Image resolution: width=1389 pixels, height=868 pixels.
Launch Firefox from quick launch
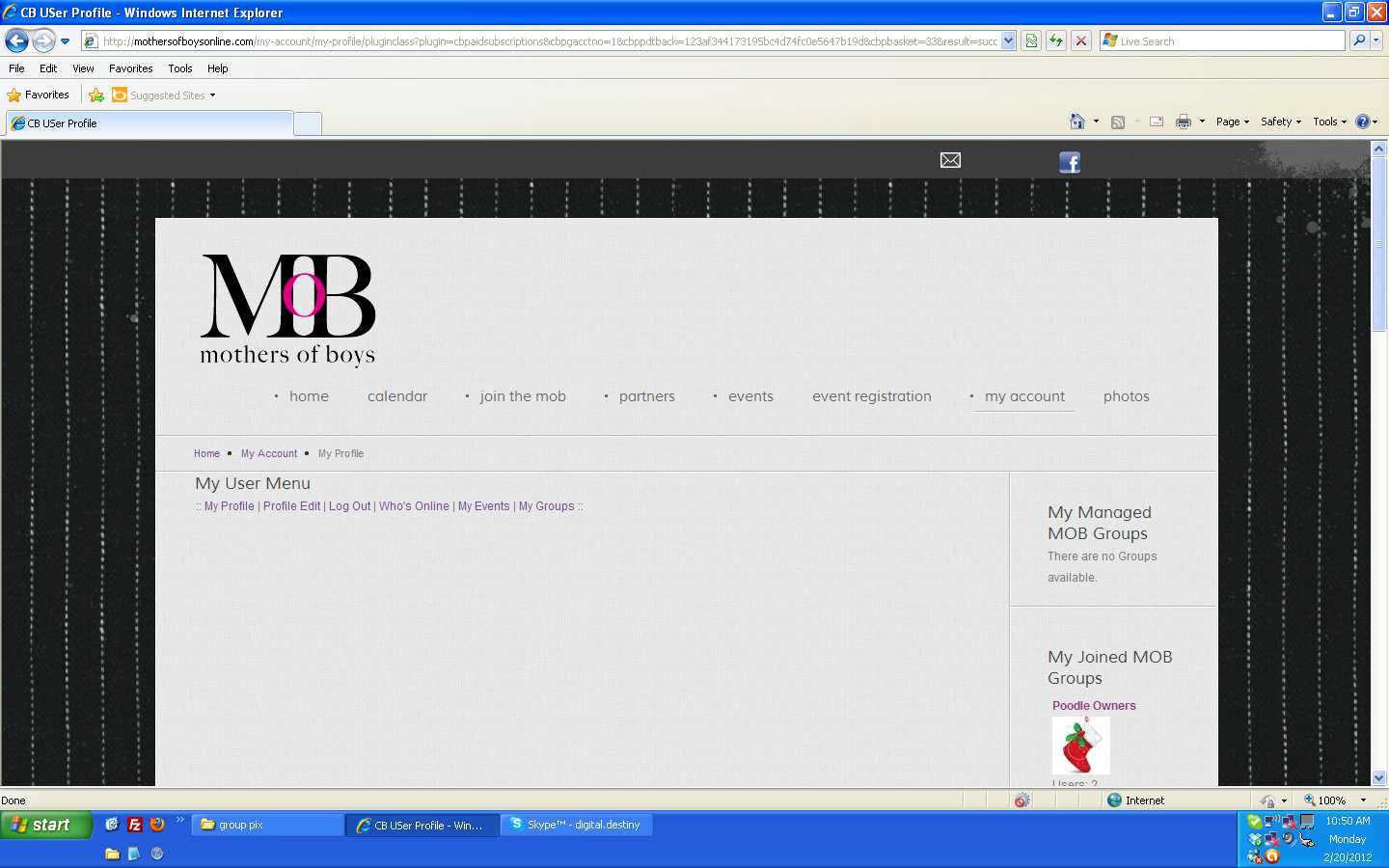(157, 825)
